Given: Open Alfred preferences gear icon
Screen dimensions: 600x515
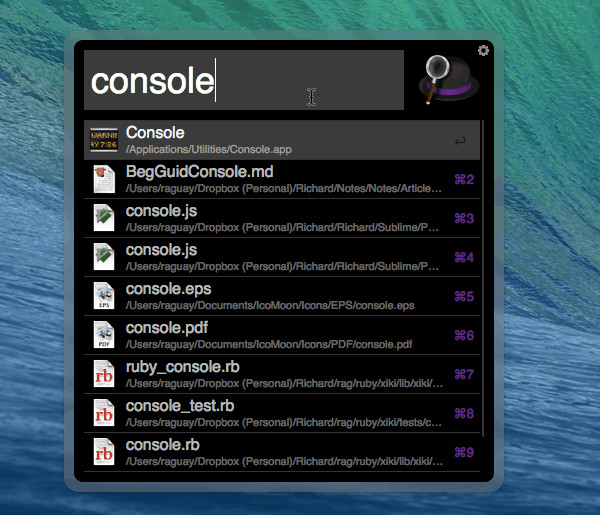Looking at the screenshot, I should pyautogui.click(x=483, y=51).
